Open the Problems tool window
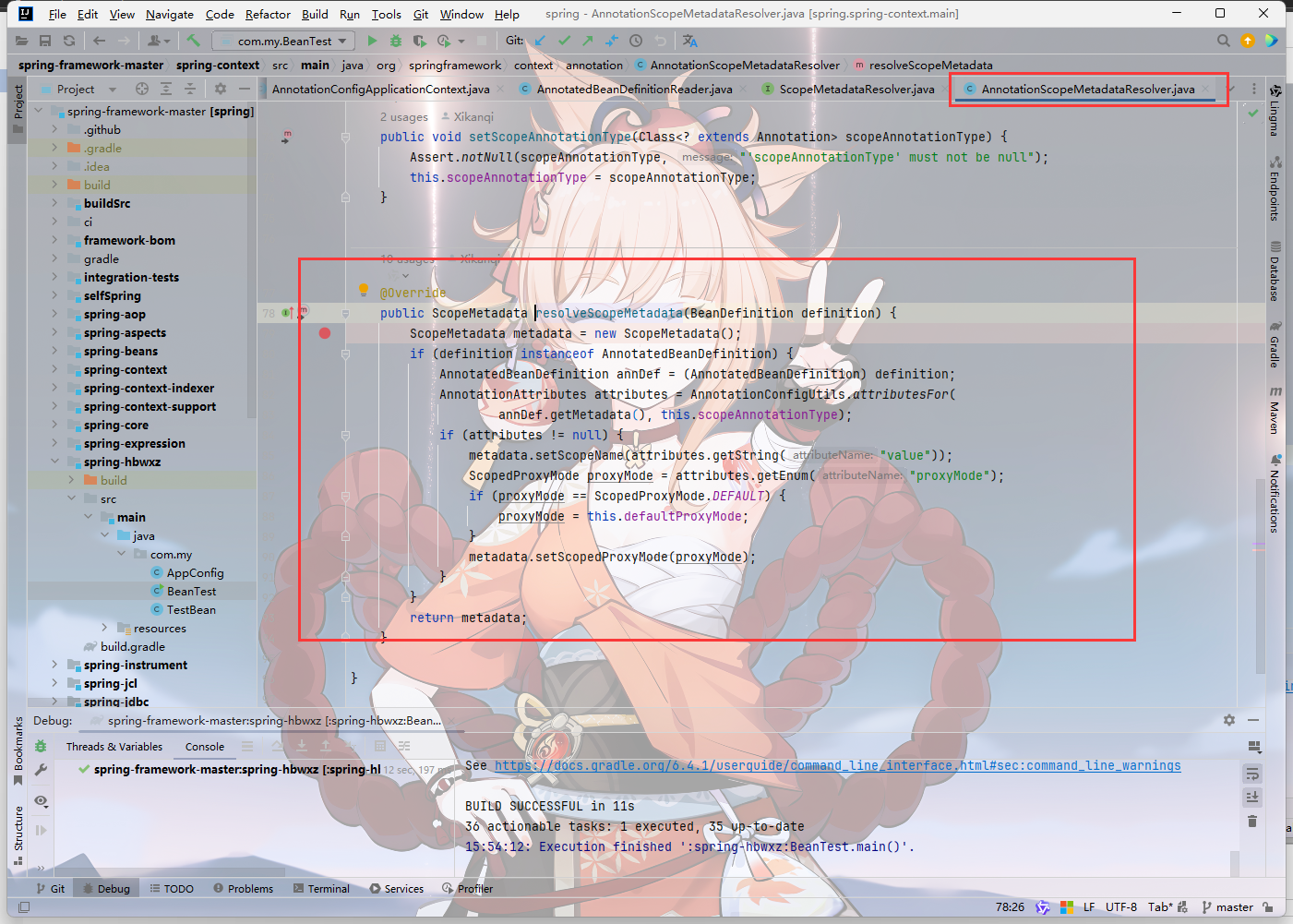Viewport: 1293px width, 924px height. pos(244,889)
